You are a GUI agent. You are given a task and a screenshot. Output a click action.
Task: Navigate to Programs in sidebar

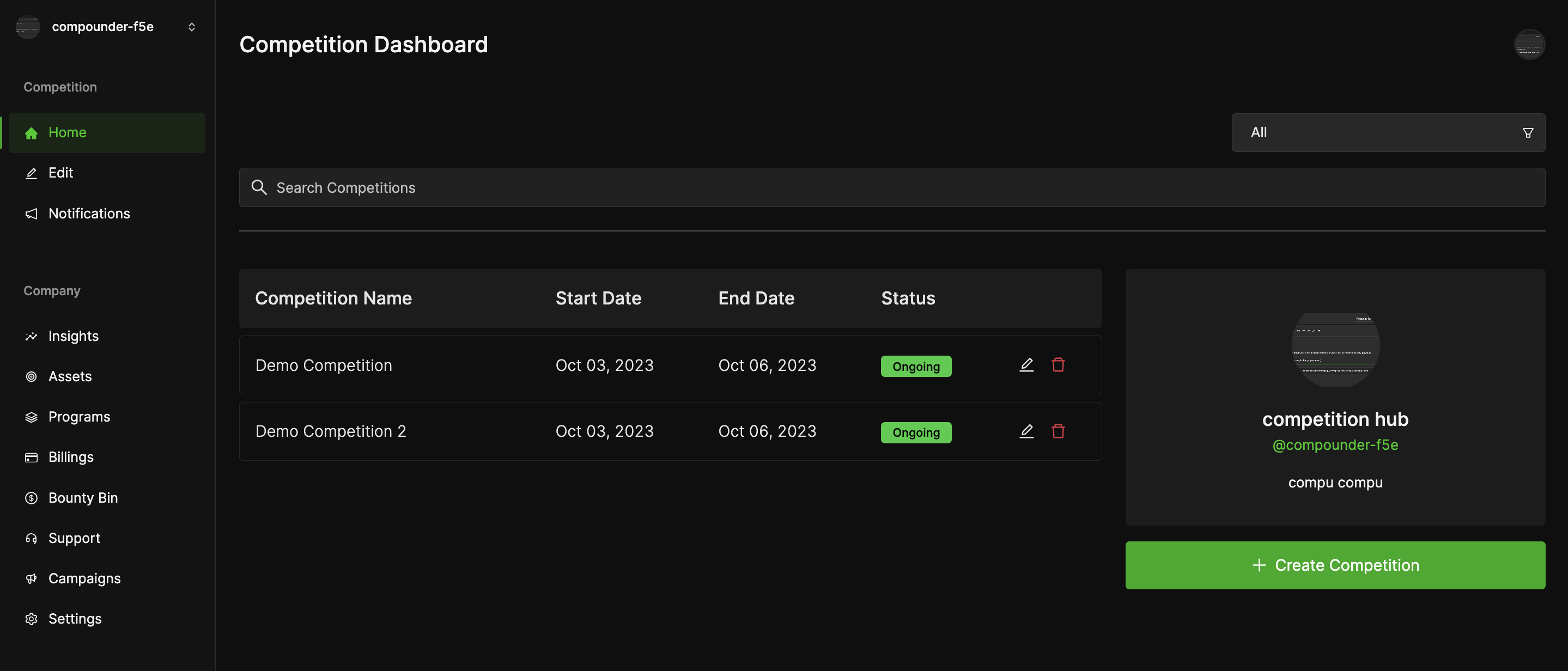pos(79,417)
